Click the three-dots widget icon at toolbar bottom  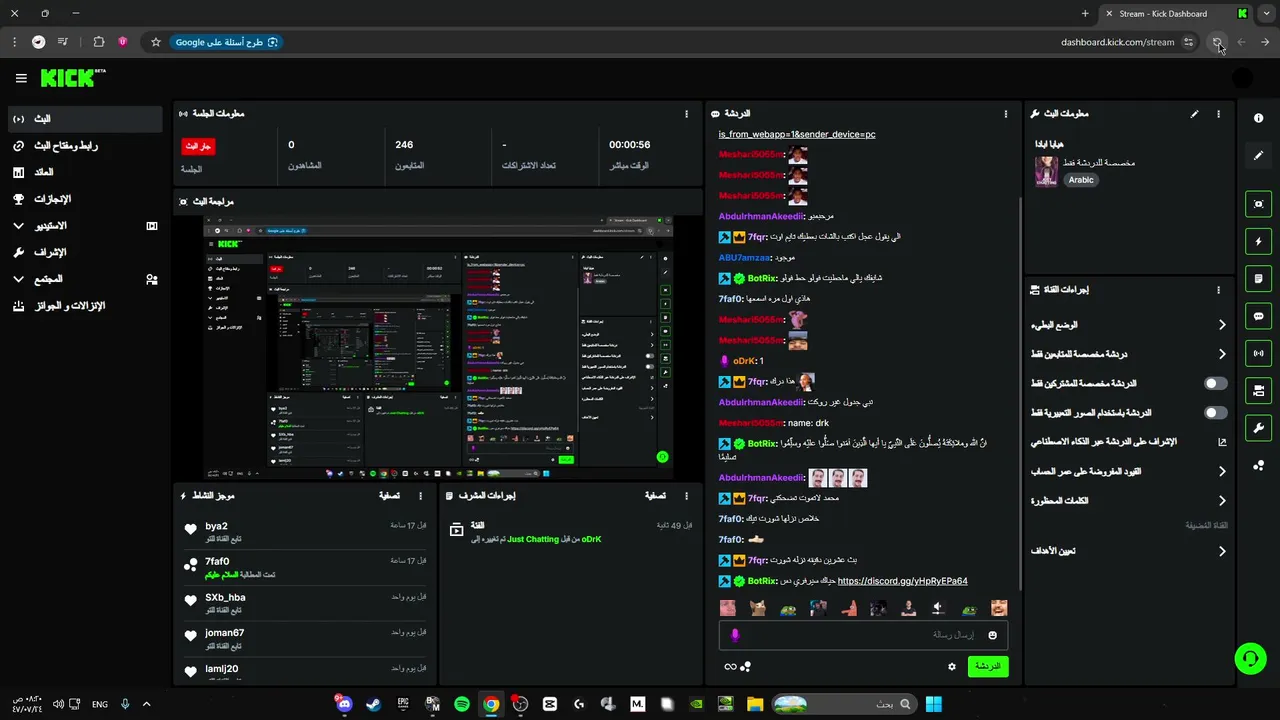click(x=1258, y=465)
